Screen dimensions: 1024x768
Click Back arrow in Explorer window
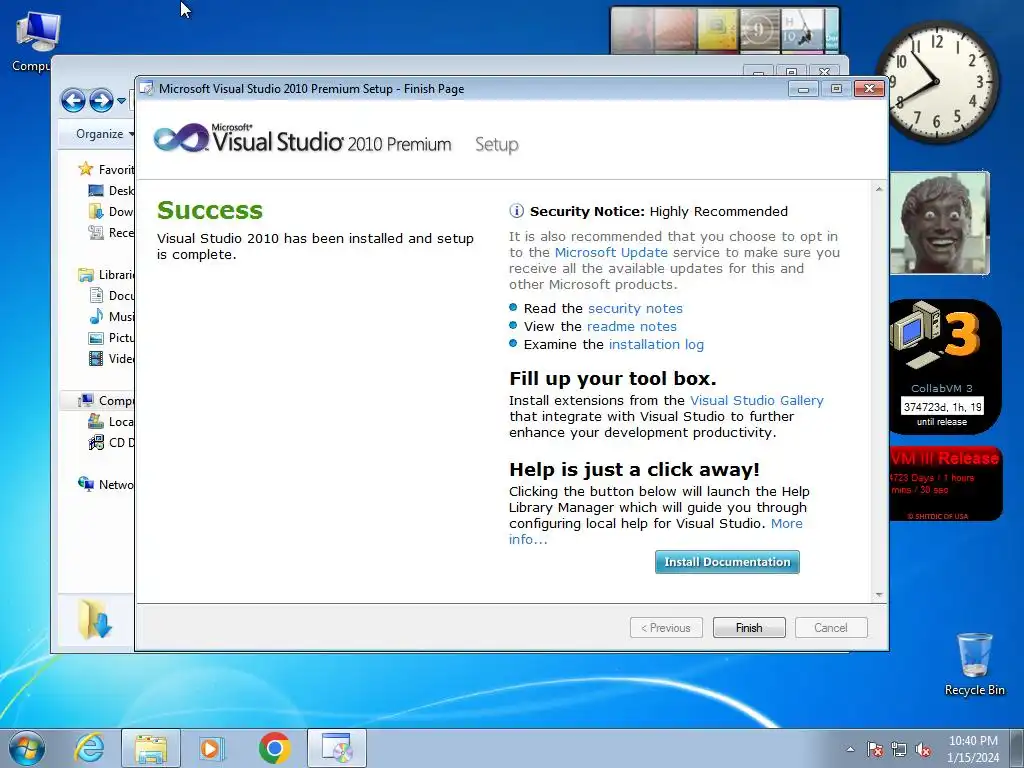(73, 101)
